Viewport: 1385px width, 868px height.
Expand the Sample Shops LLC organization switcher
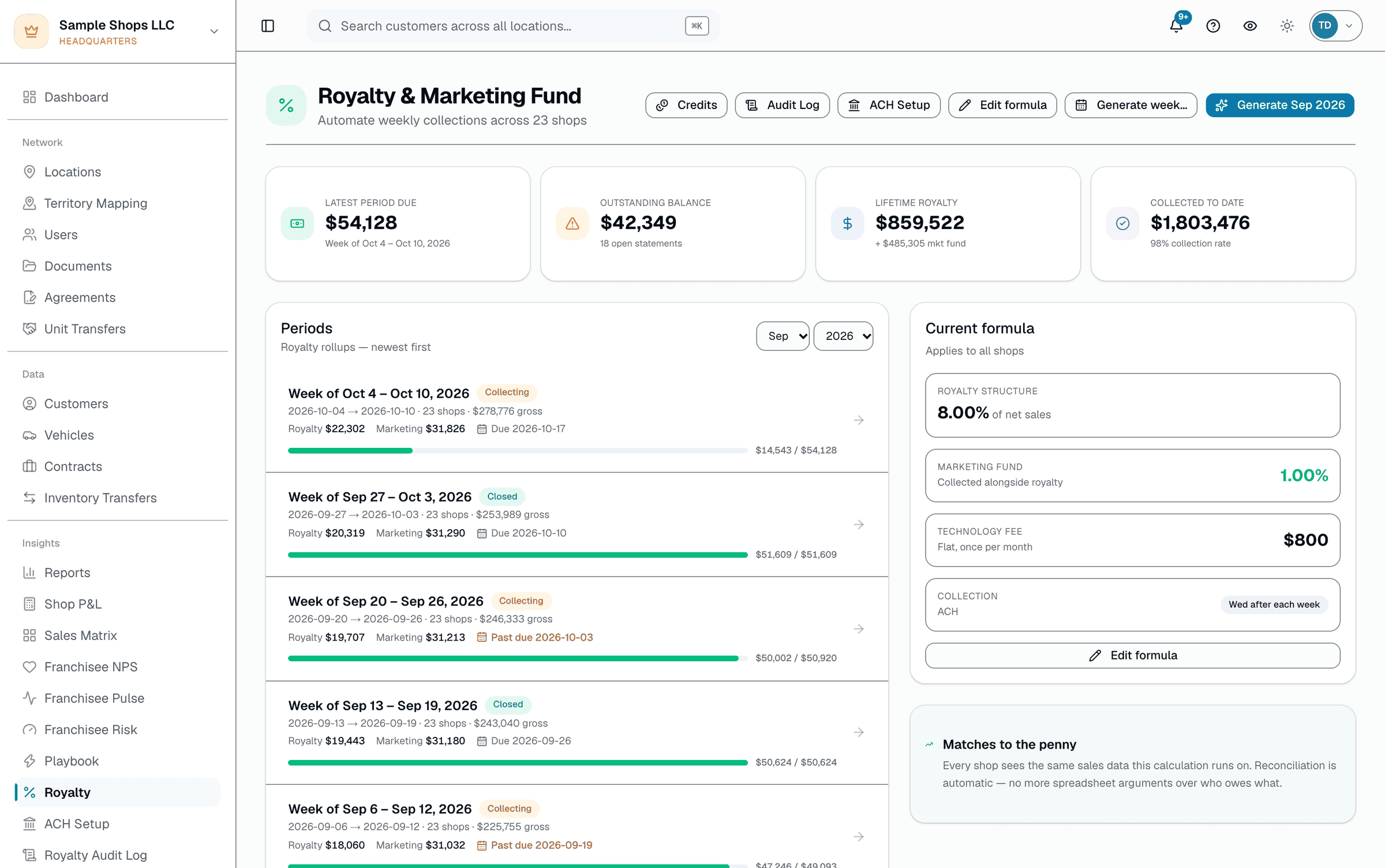tap(118, 32)
